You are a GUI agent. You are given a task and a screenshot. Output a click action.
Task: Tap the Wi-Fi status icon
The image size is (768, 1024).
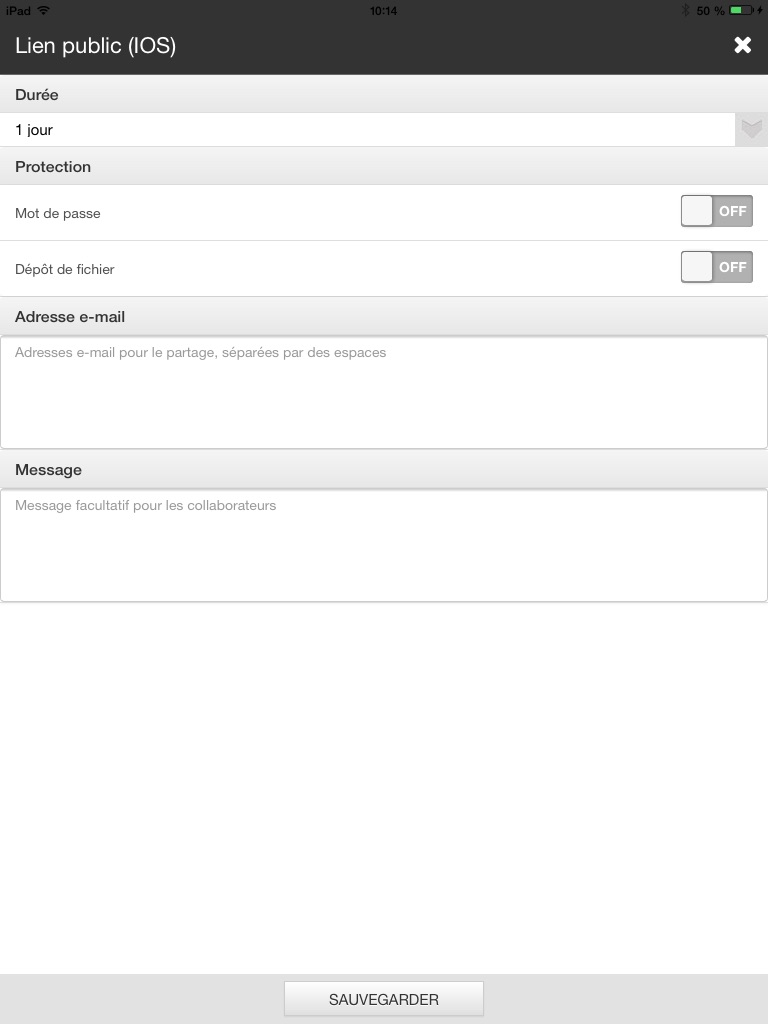pyautogui.click(x=44, y=10)
